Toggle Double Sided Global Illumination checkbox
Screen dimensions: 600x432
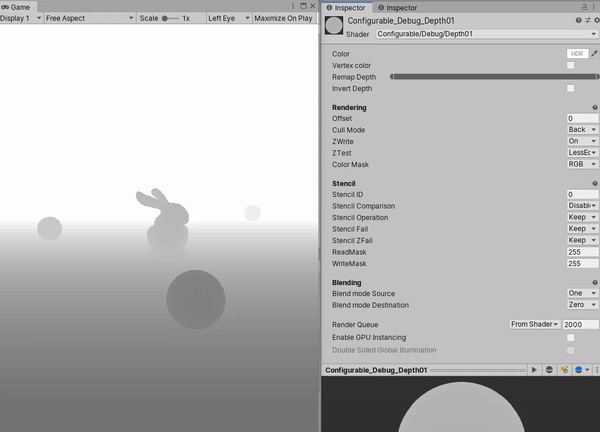click(571, 350)
